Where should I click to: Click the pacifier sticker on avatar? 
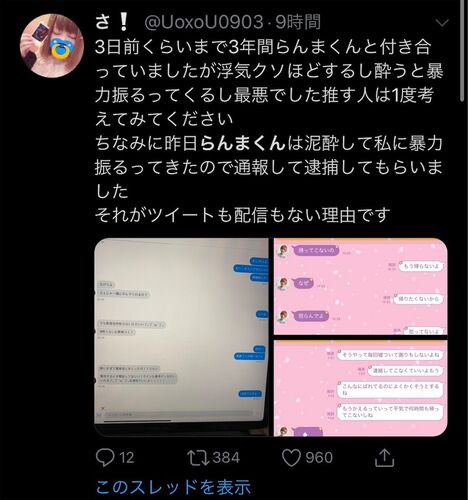coord(60,48)
